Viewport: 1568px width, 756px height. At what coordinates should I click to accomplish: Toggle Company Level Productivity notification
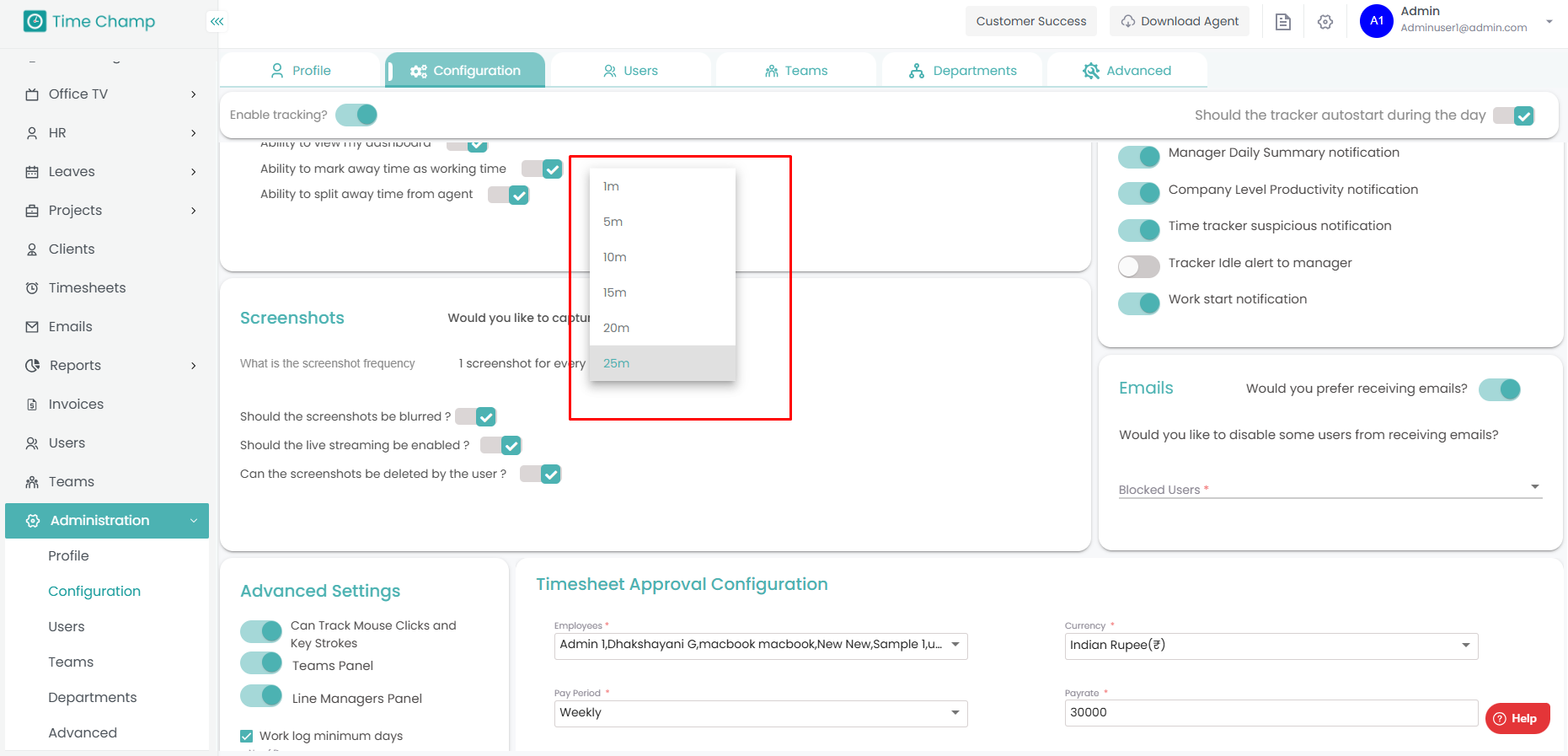point(1139,193)
